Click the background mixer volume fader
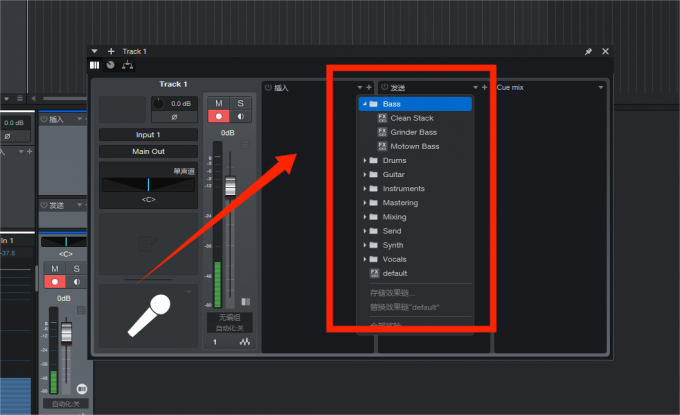The image size is (680, 415). click(x=66, y=333)
